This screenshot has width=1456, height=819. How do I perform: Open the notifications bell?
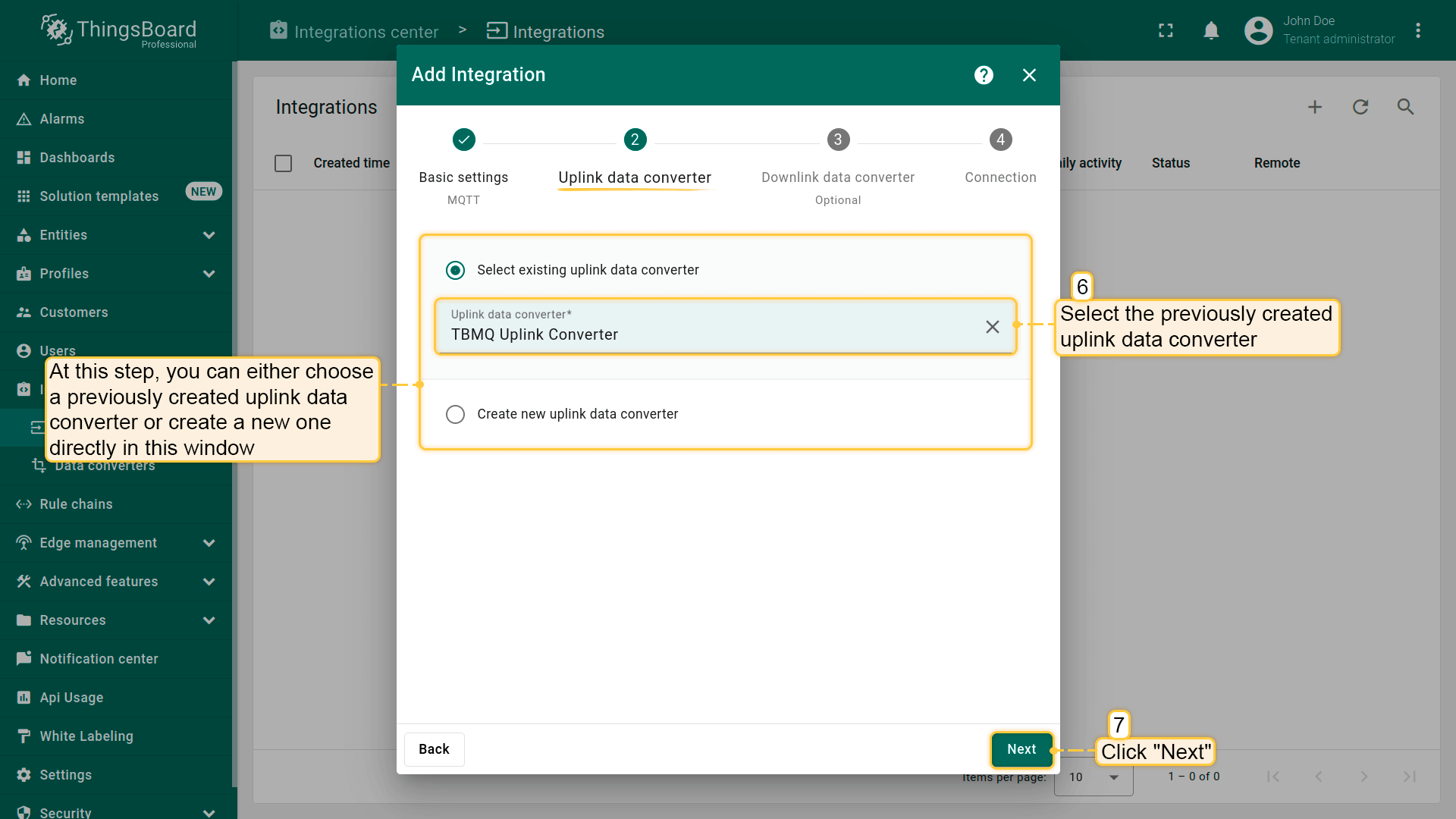coord(1211,30)
